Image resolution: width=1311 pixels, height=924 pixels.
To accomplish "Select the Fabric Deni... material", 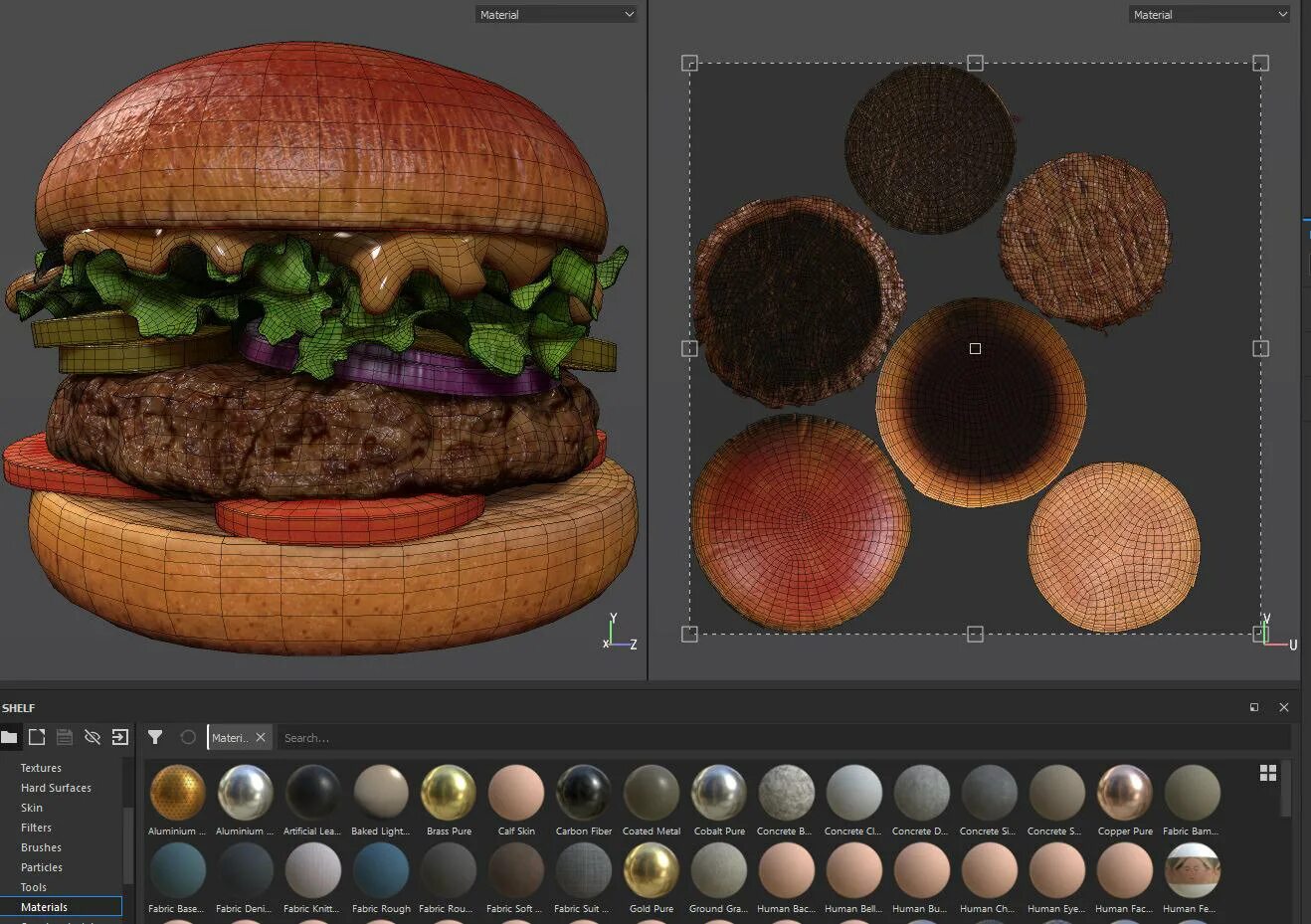I will (x=246, y=870).
